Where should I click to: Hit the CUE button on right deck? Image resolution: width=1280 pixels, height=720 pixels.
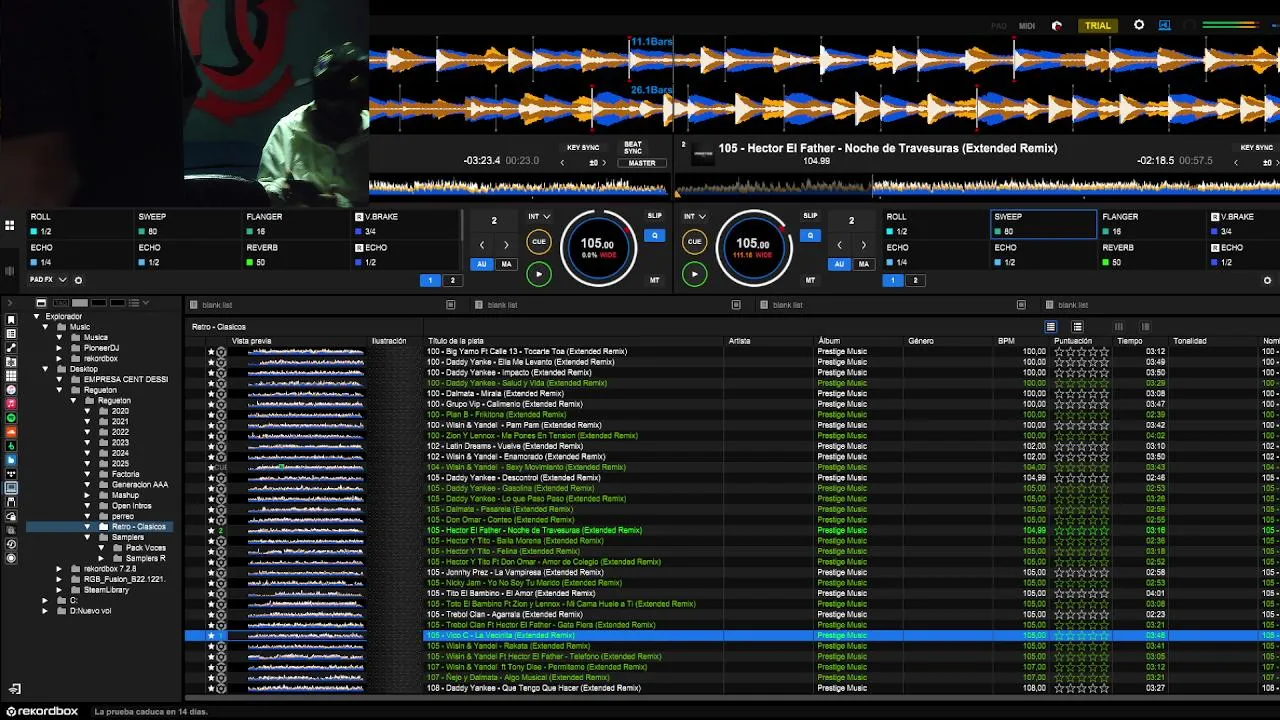coord(694,241)
